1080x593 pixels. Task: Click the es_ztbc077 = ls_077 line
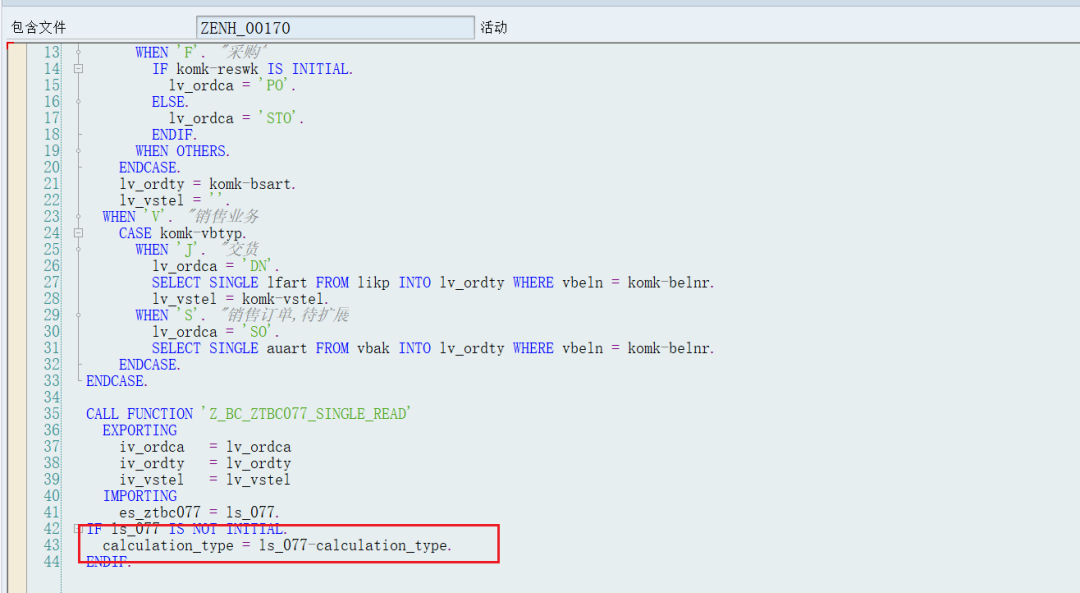(199, 512)
